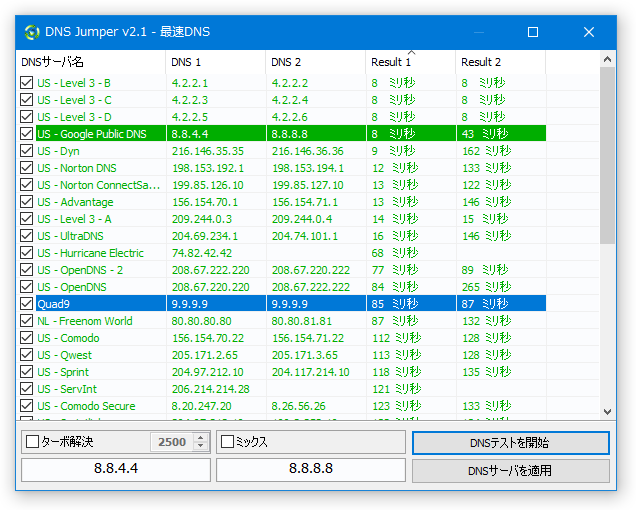
Task: Click the 80.80.81.81 DNS 2 cell
Action: coord(301,321)
